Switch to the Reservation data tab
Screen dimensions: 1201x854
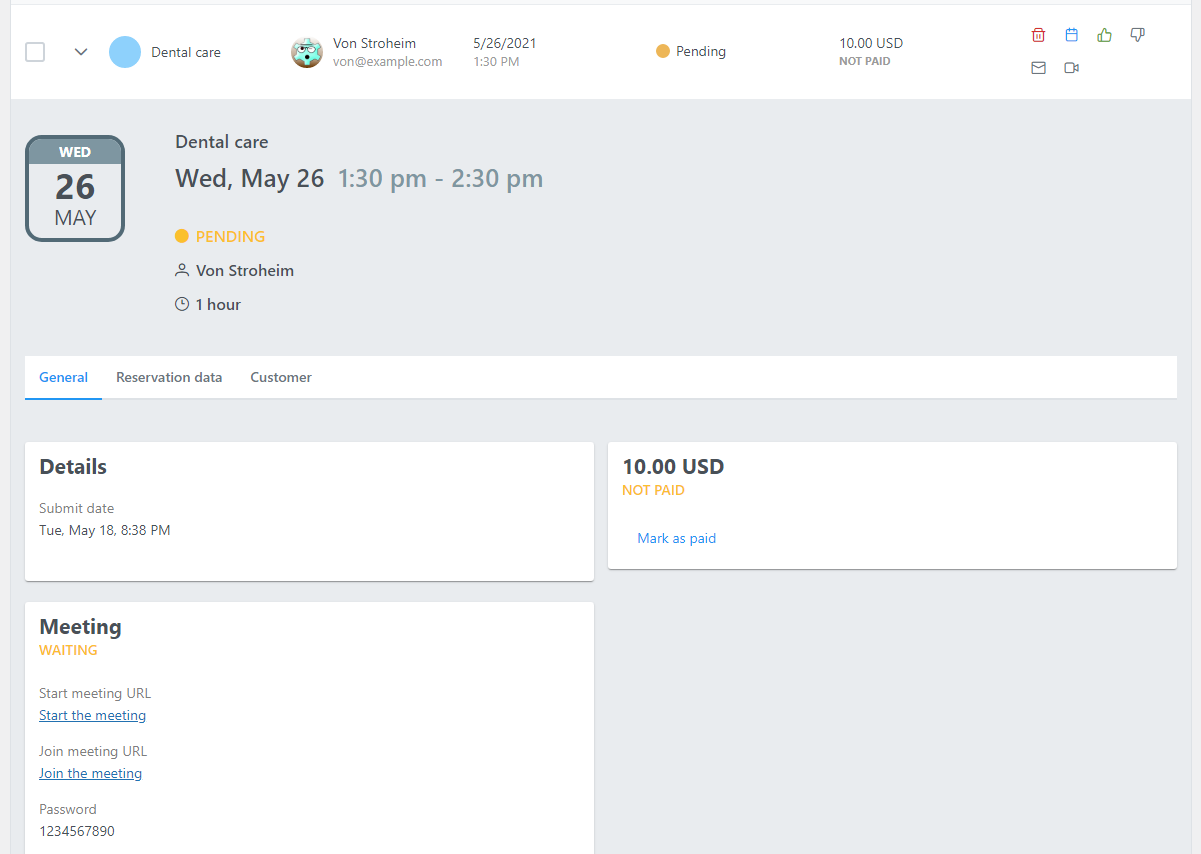click(169, 377)
